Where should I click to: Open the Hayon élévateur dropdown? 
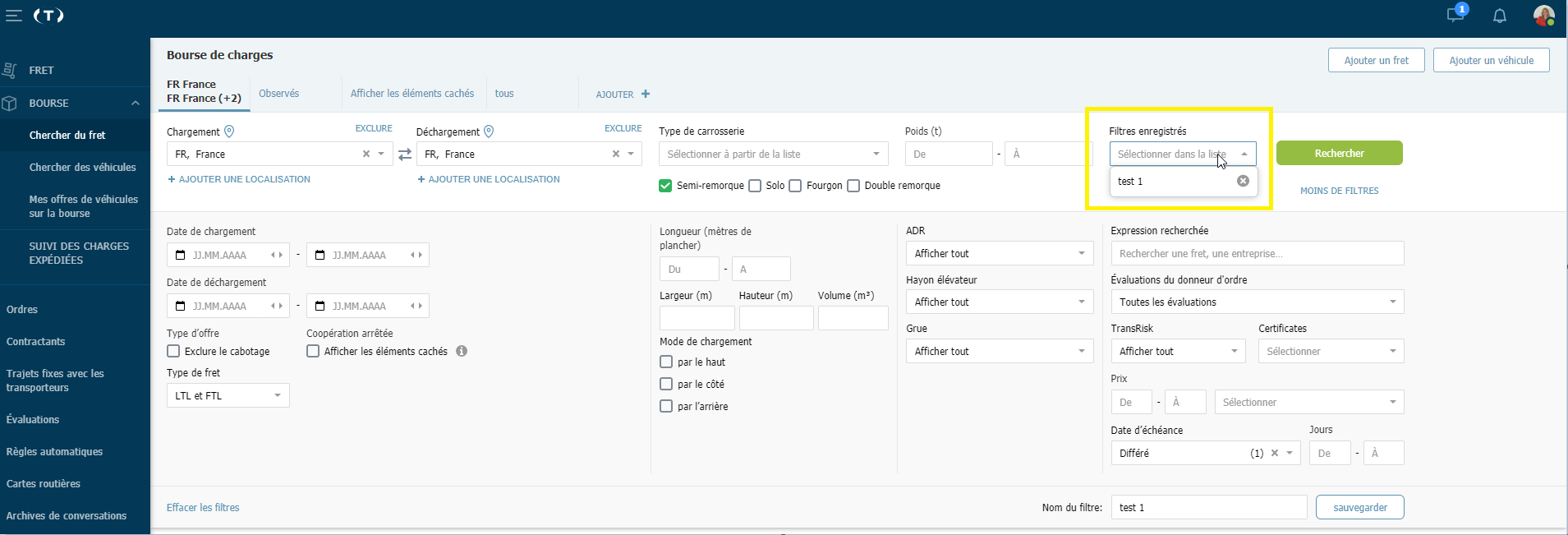[x=1000, y=302]
